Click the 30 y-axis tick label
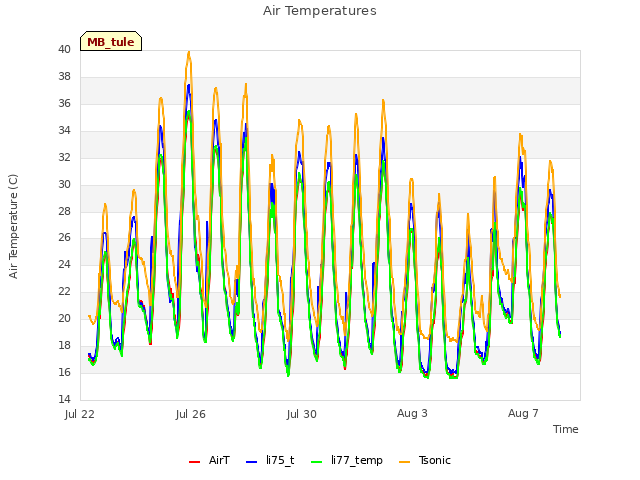640x480 pixels. tap(64, 184)
